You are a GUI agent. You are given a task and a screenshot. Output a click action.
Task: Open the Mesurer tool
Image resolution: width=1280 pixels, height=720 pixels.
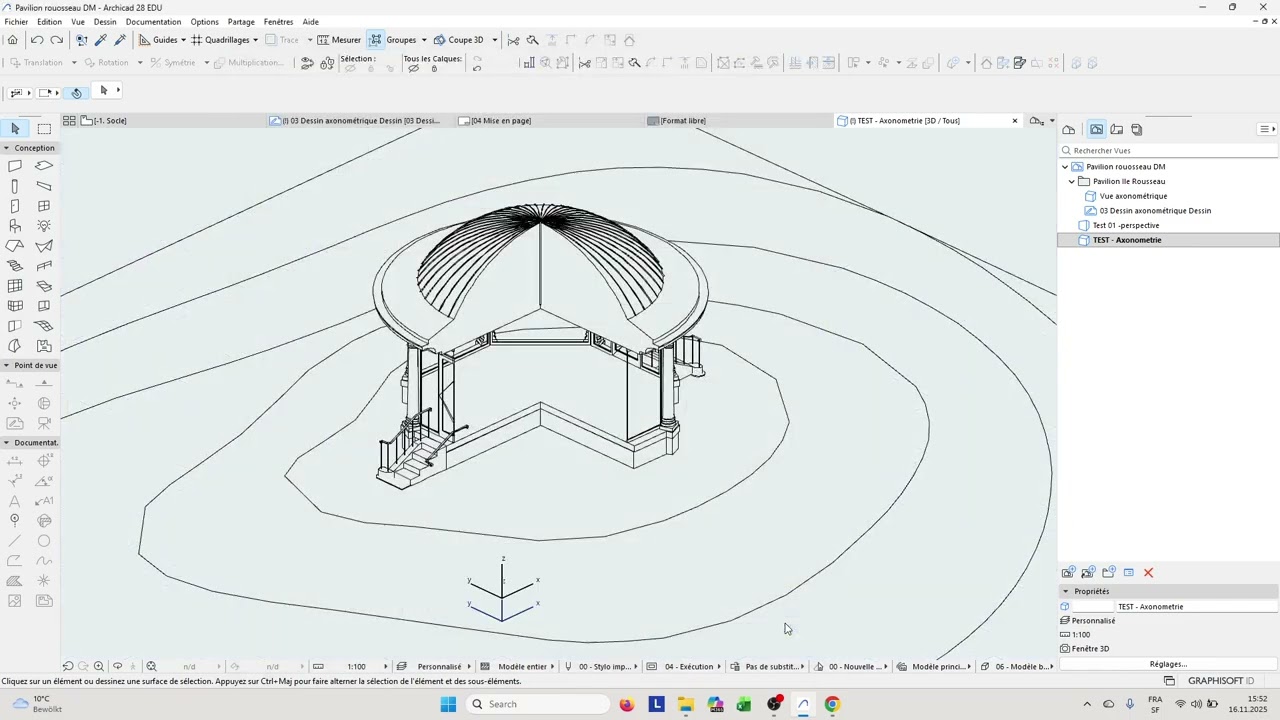(x=339, y=40)
